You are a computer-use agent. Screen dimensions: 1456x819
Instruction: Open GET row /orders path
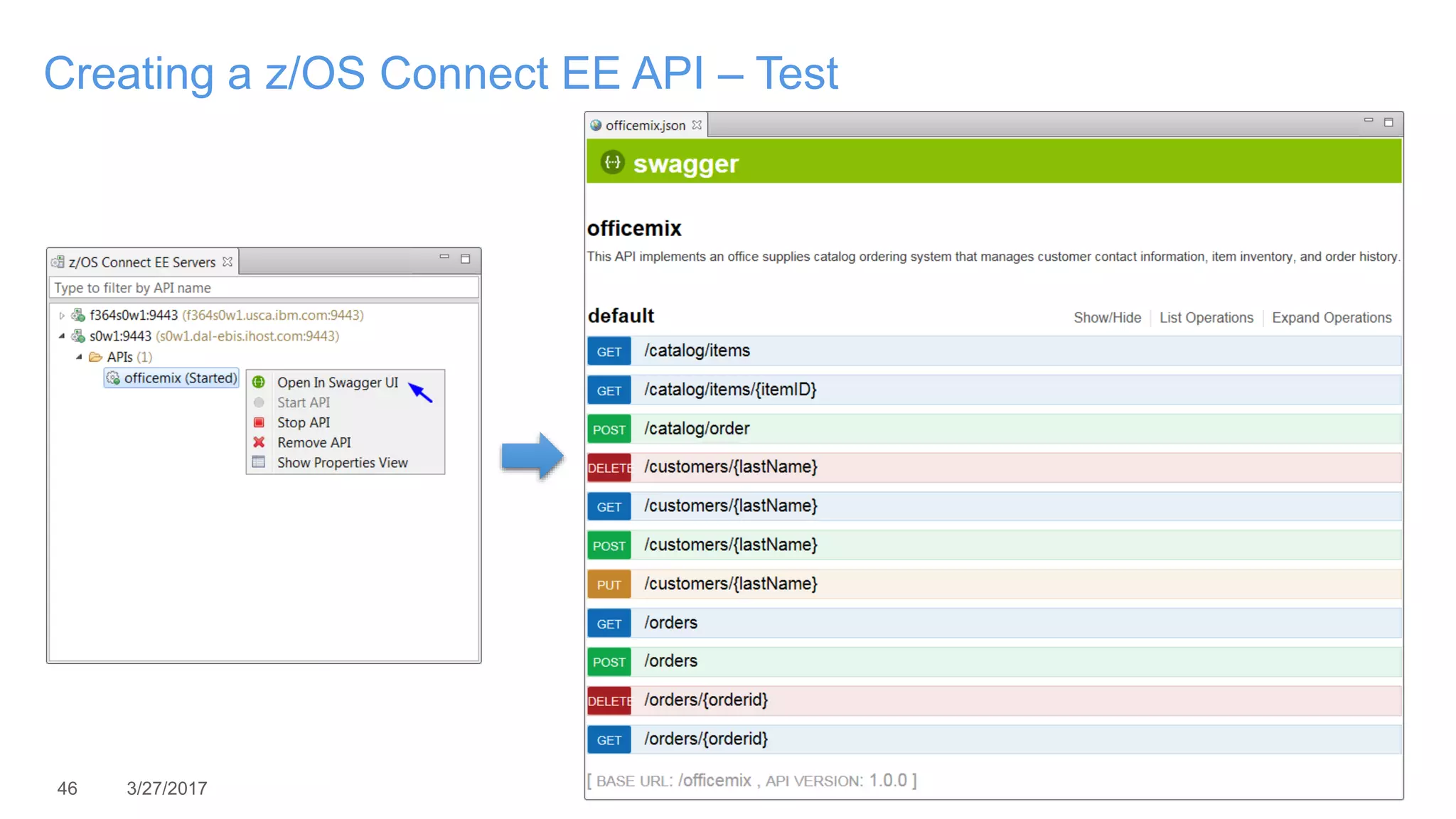point(670,623)
